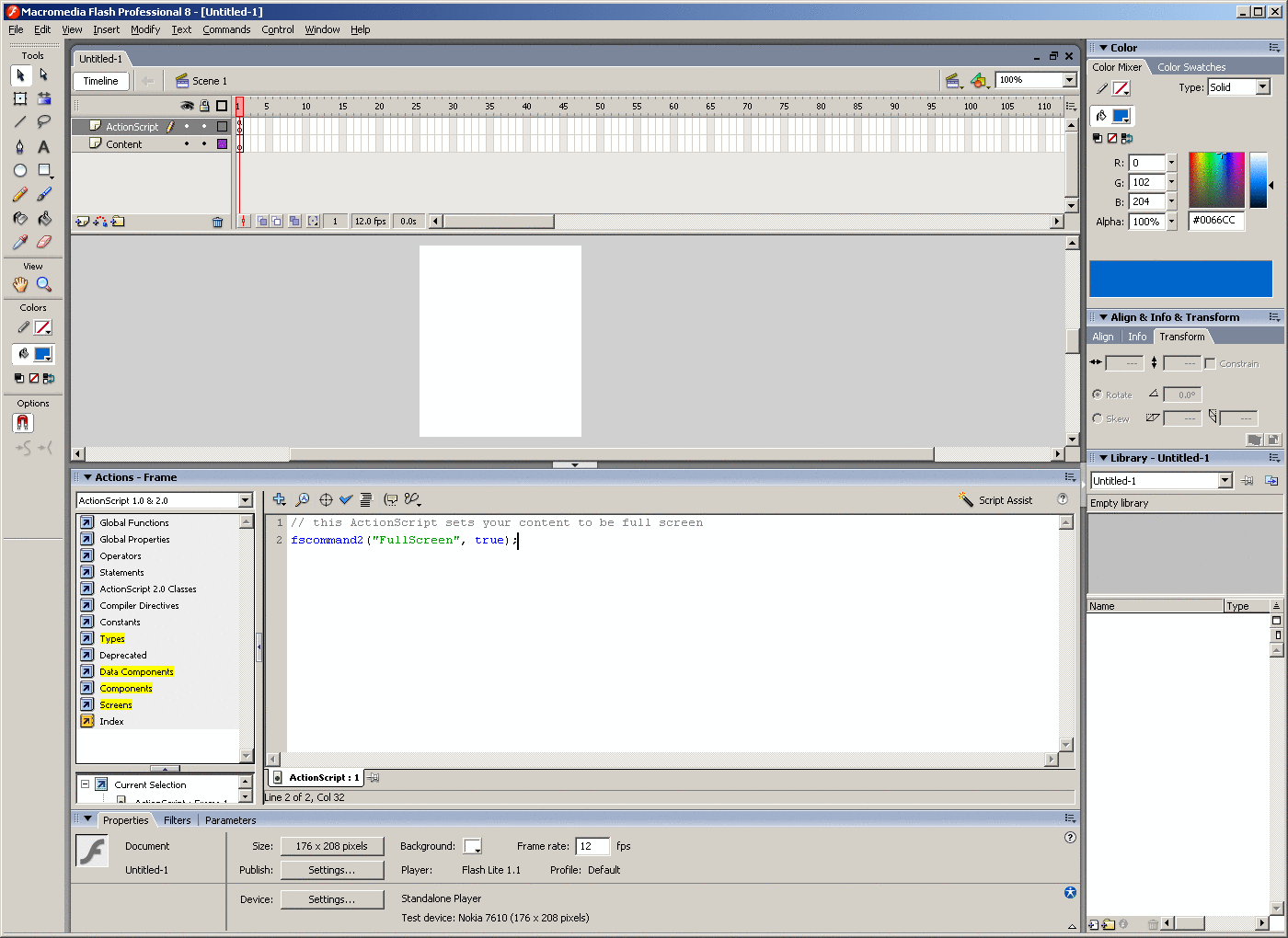1288x938 pixels.
Task: Click the Check Syntax checkmark icon
Action: click(x=346, y=499)
